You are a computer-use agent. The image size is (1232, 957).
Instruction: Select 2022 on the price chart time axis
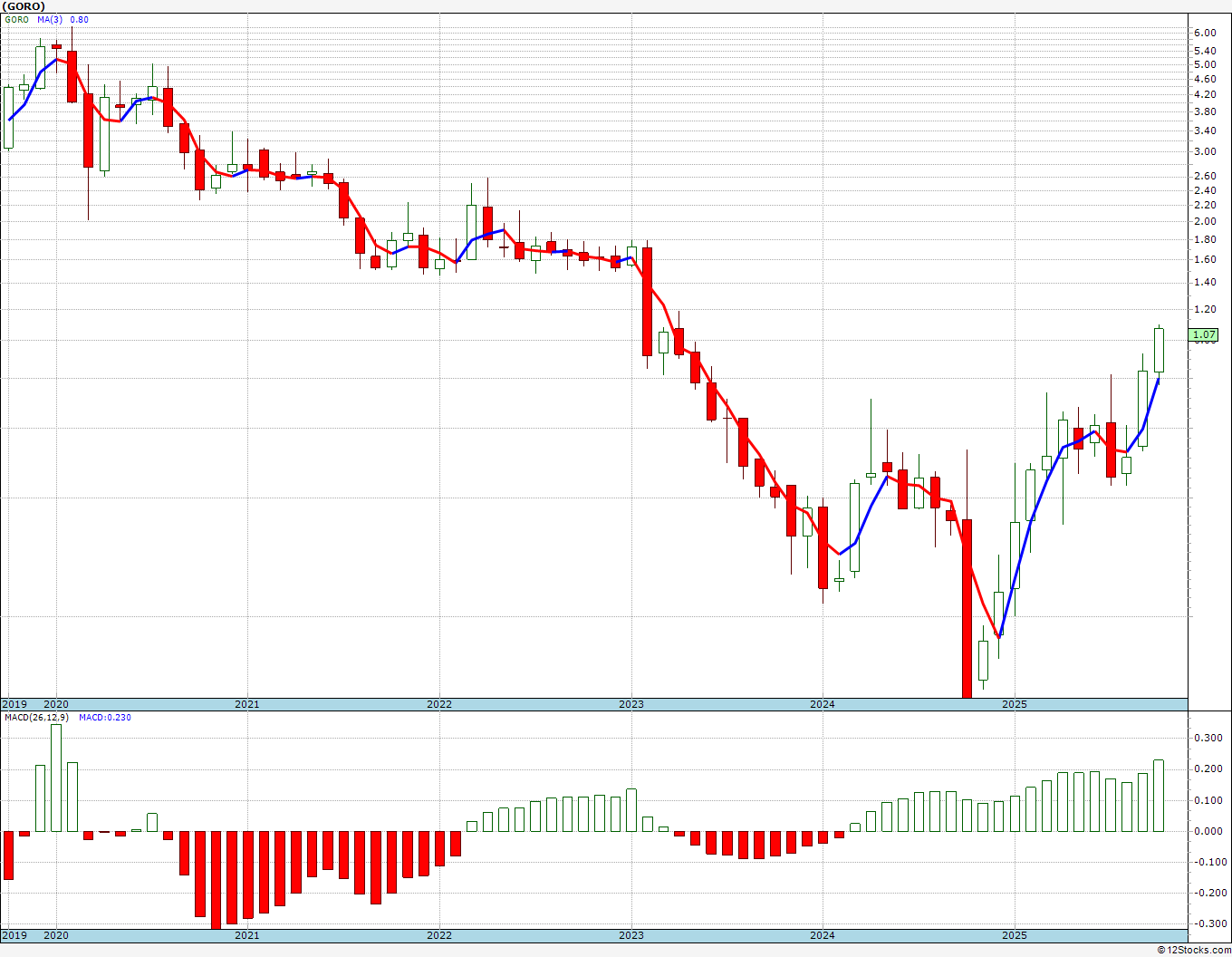[439, 704]
